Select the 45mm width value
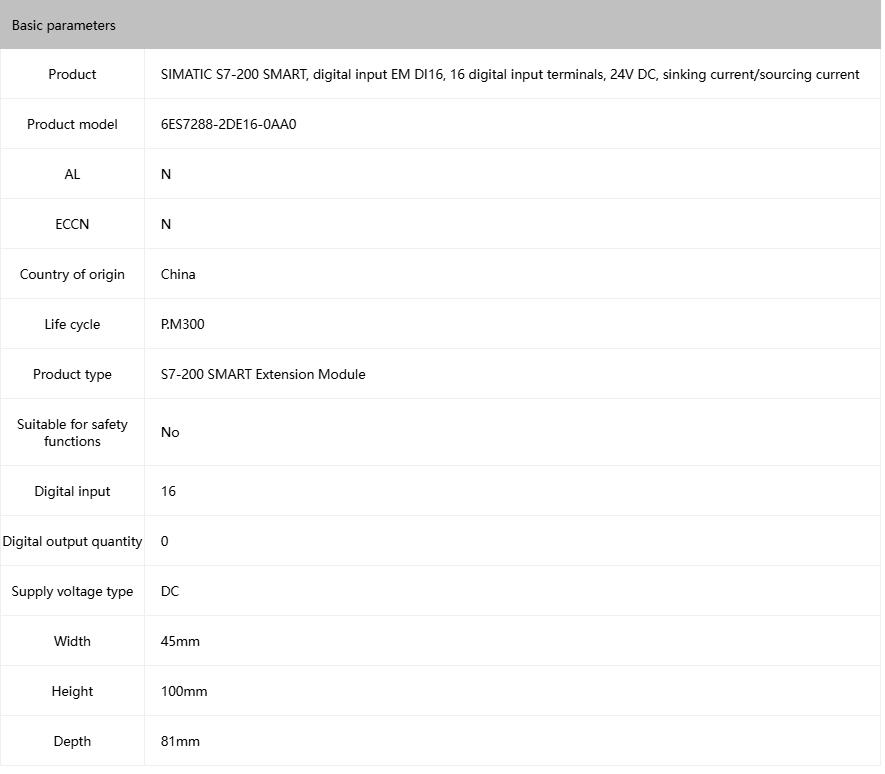This screenshot has height=774, width=885. [x=180, y=641]
